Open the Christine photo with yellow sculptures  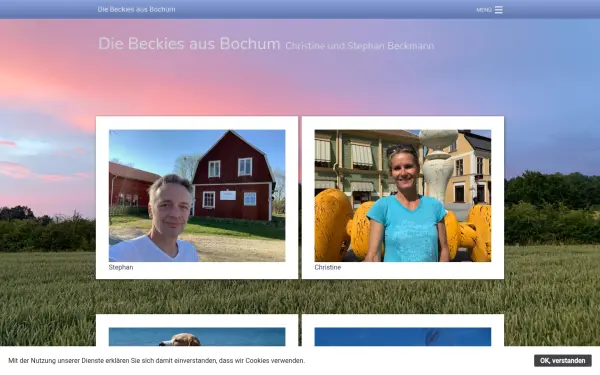coord(403,196)
